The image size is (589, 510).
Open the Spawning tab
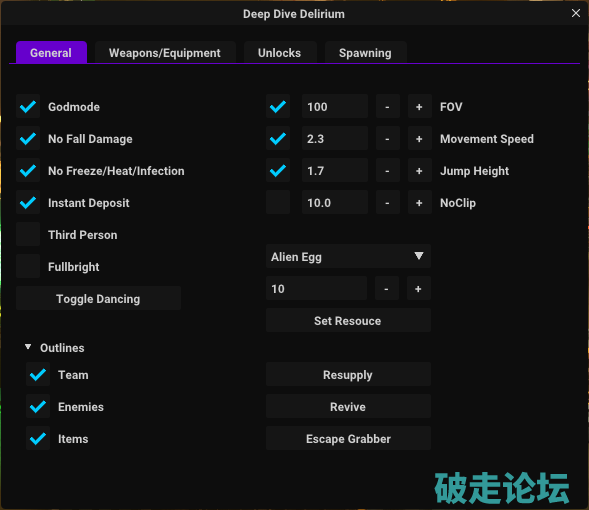click(x=365, y=53)
